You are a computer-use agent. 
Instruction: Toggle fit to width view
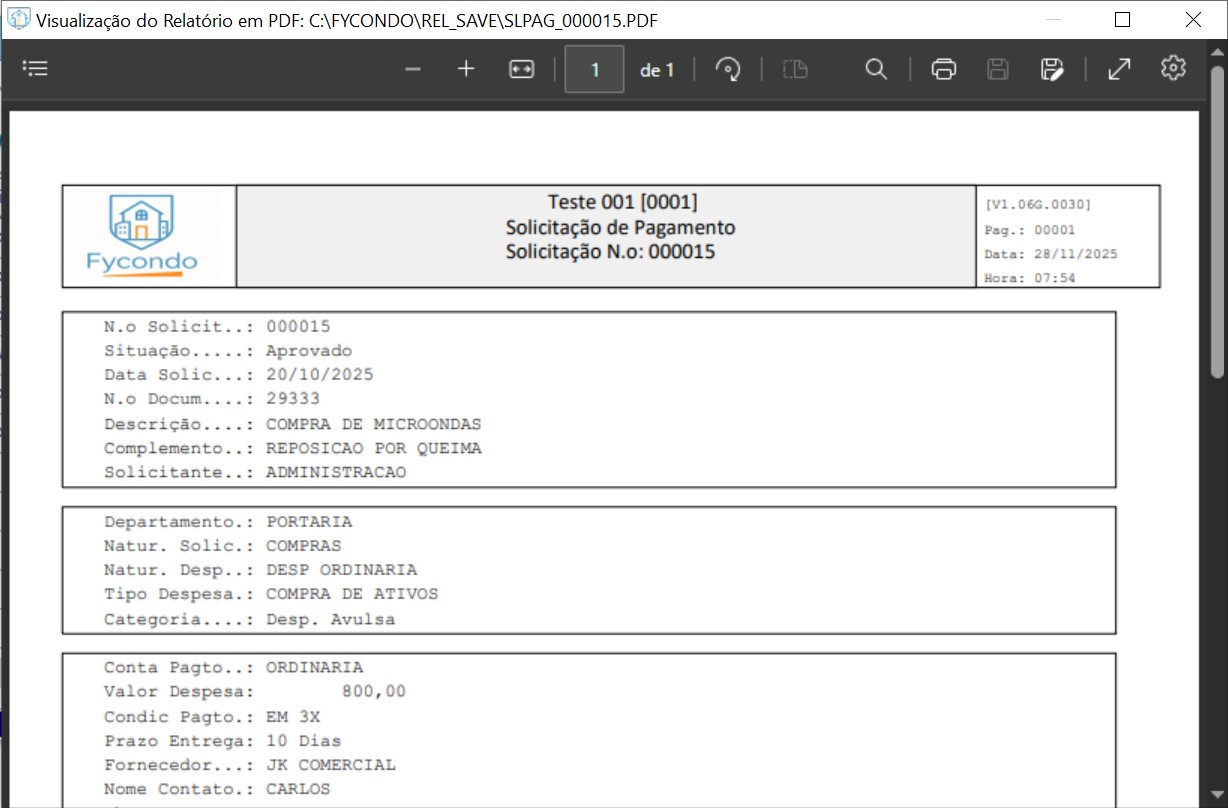click(x=521, y=69)
